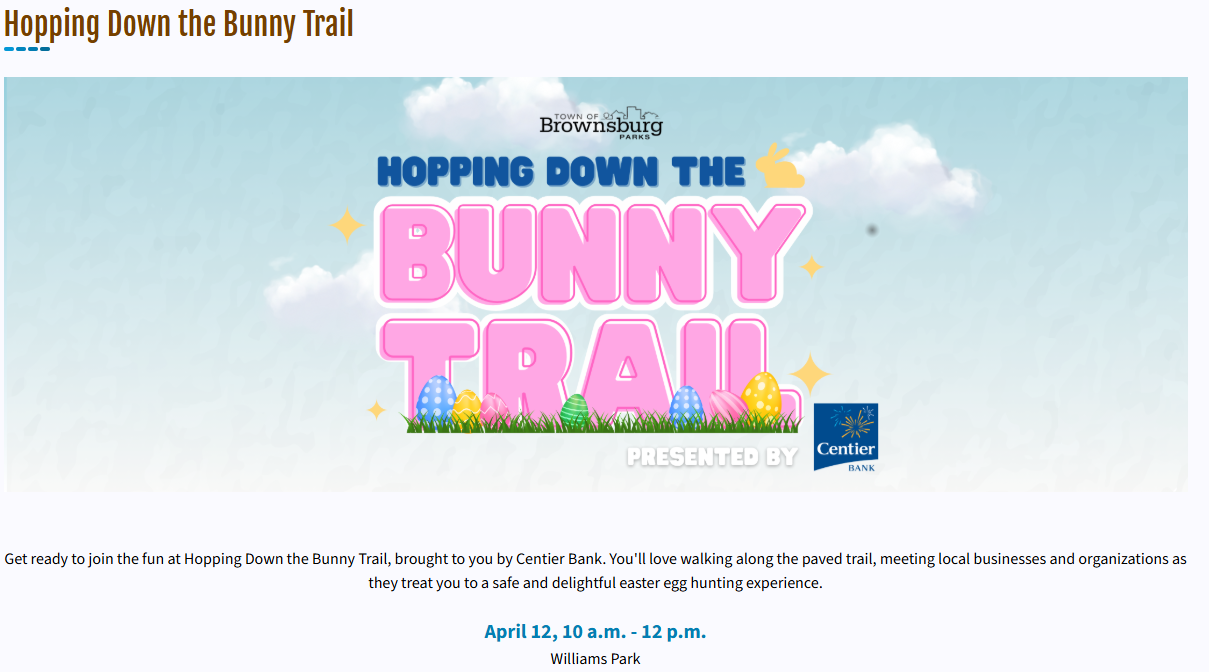Click the "Hopping Down the Bunny Trail" page heading
This screenshot has width=1209, height=672.
point(179,23)
